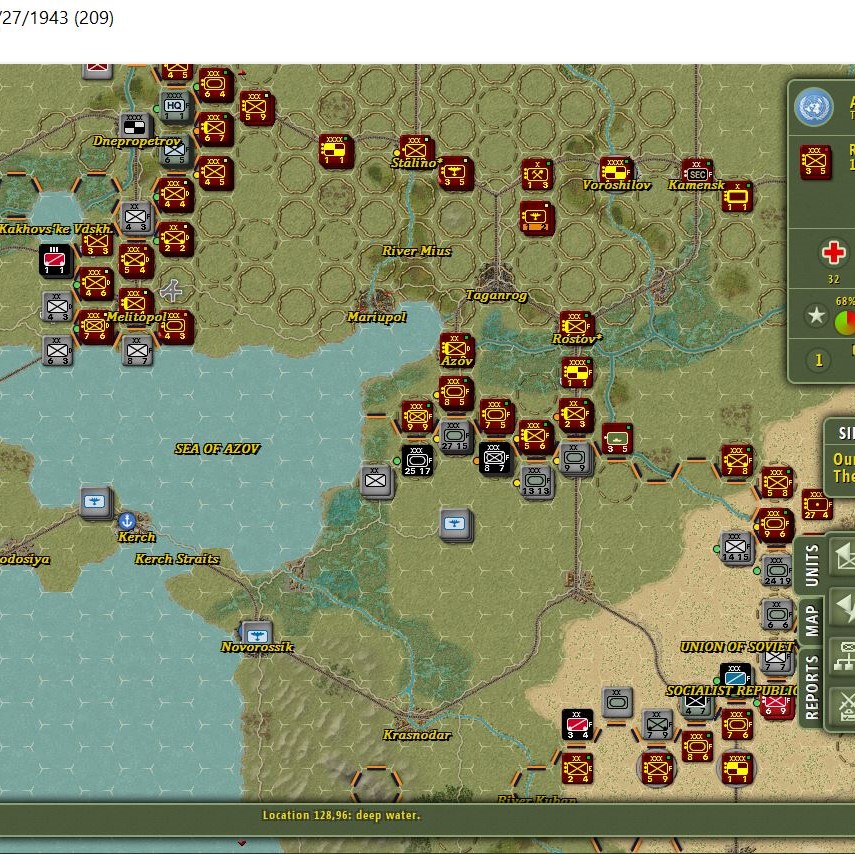Select the Soviet bomber unit north of Taganrog

537,218
